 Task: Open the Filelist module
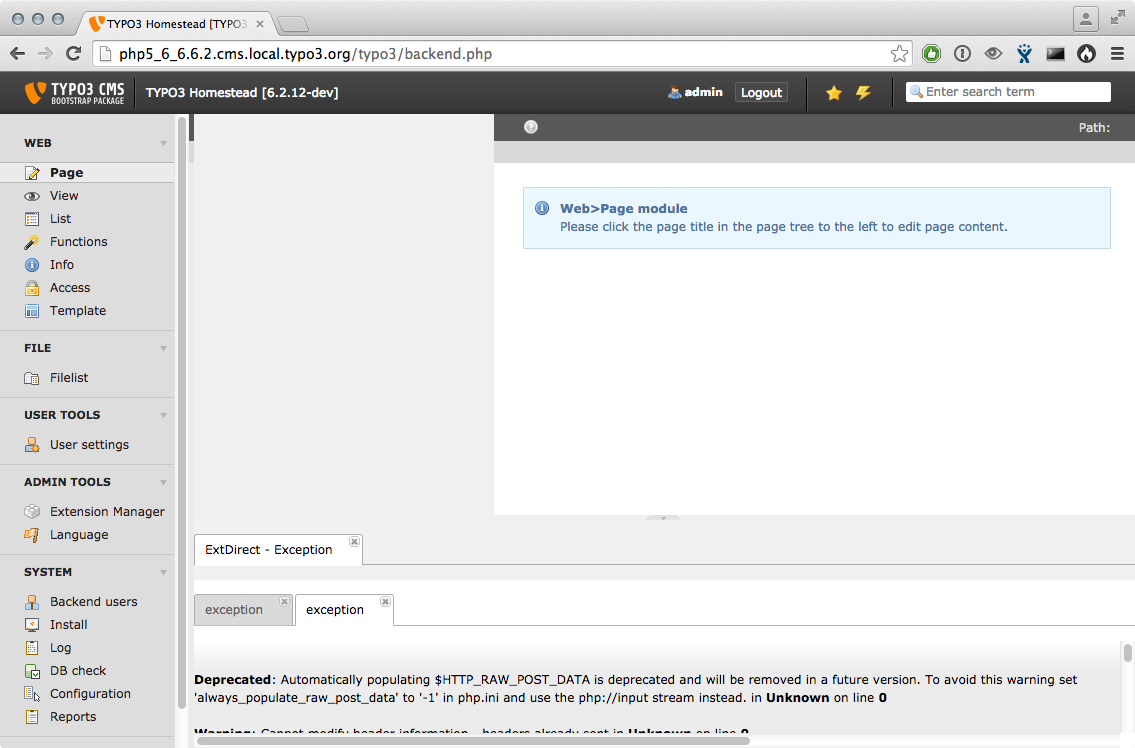(x=66, y=377)
